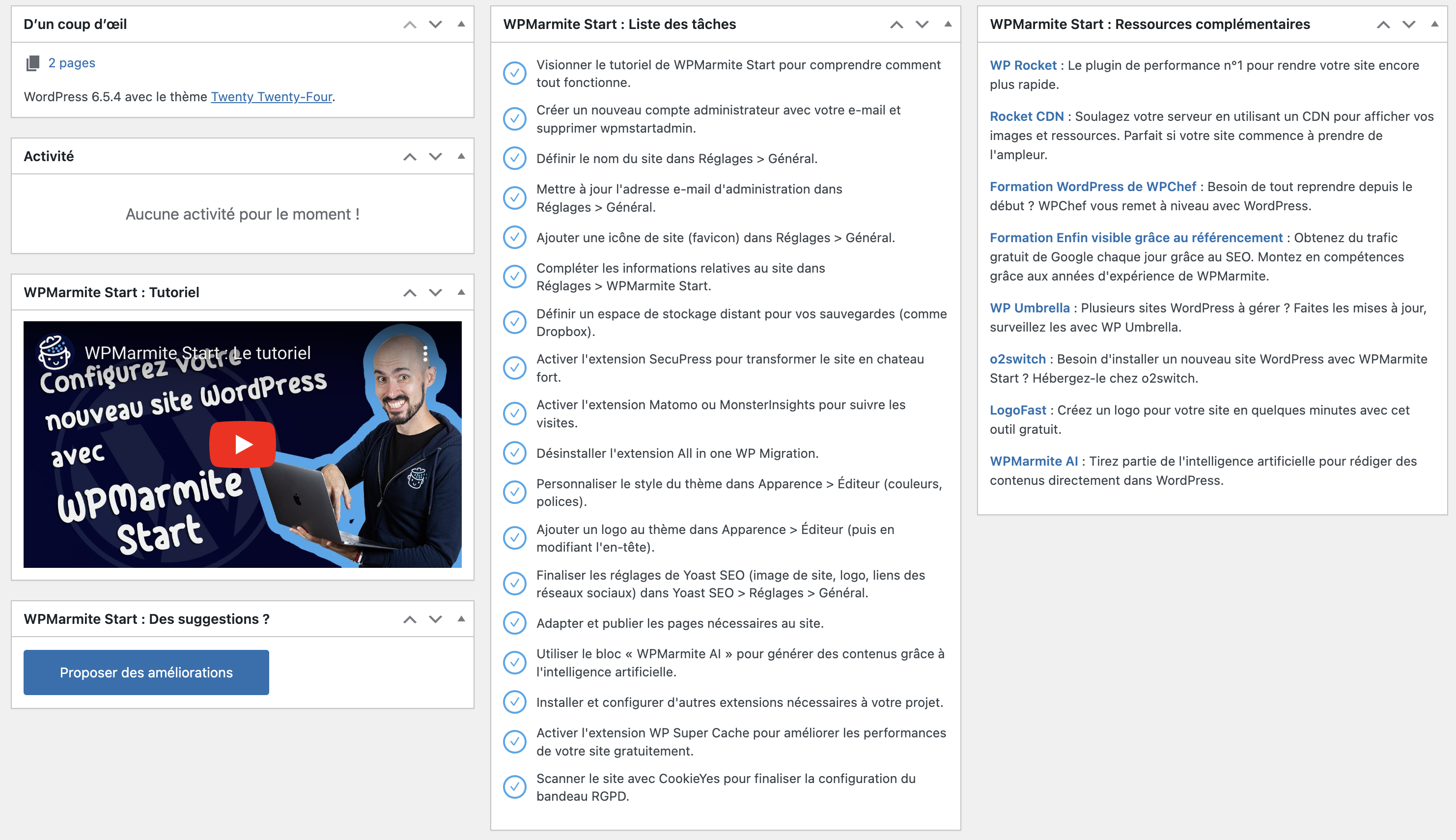This screenshot has width=1456, height=840.
Task: Open the video options three-dot menu
Action: click(x=425, y=354)
